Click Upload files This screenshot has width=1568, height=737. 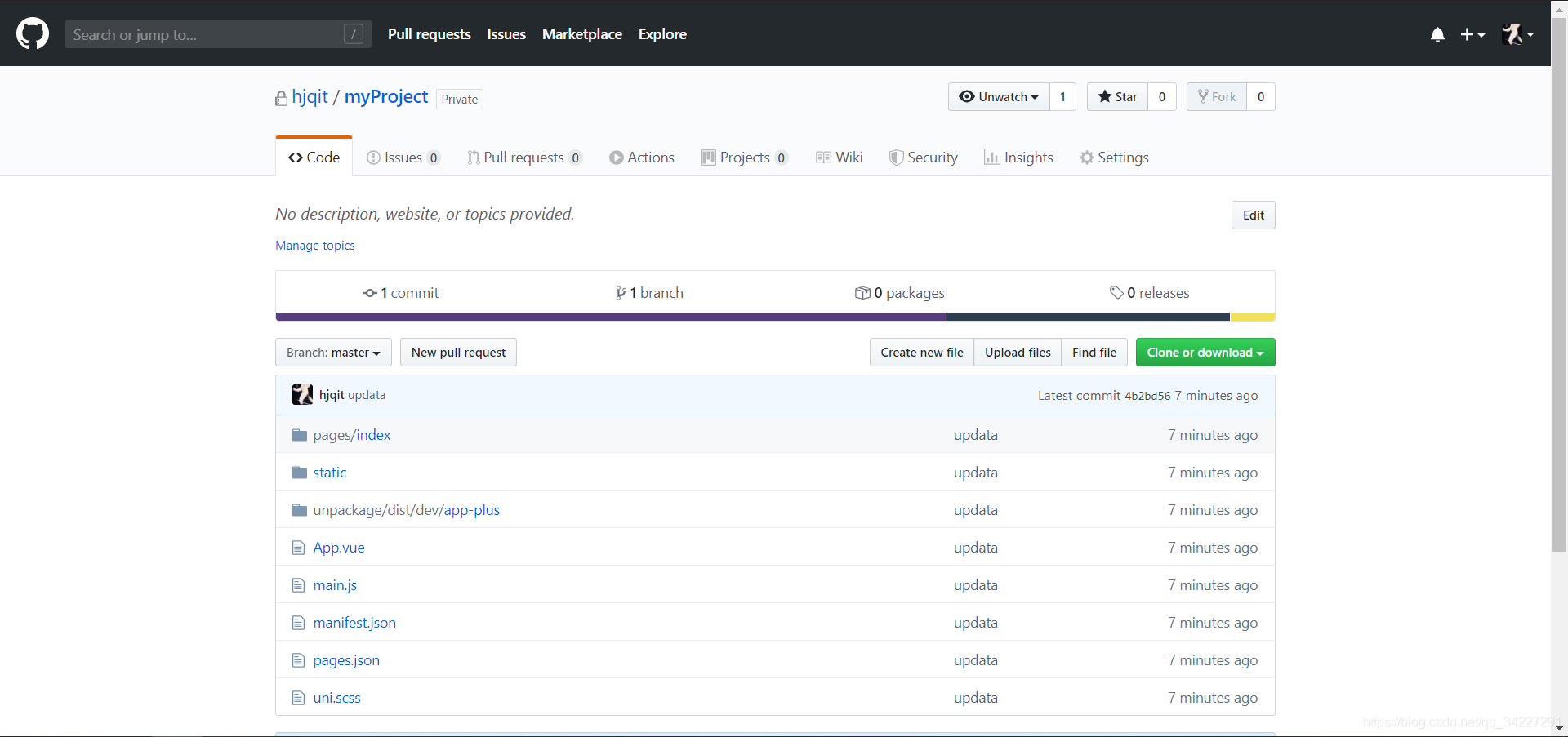click(x=1018, y=353)
